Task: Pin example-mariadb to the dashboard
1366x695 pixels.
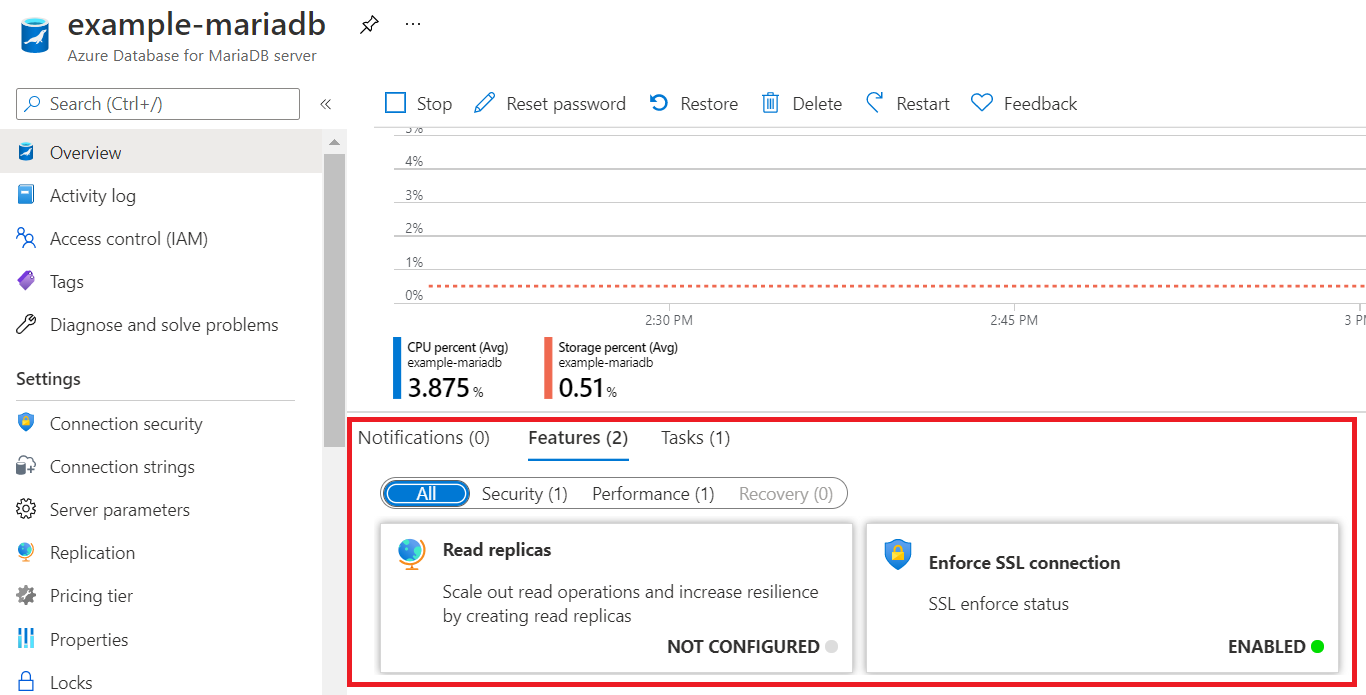Action: pyautogui.click(x=369, y=24)
